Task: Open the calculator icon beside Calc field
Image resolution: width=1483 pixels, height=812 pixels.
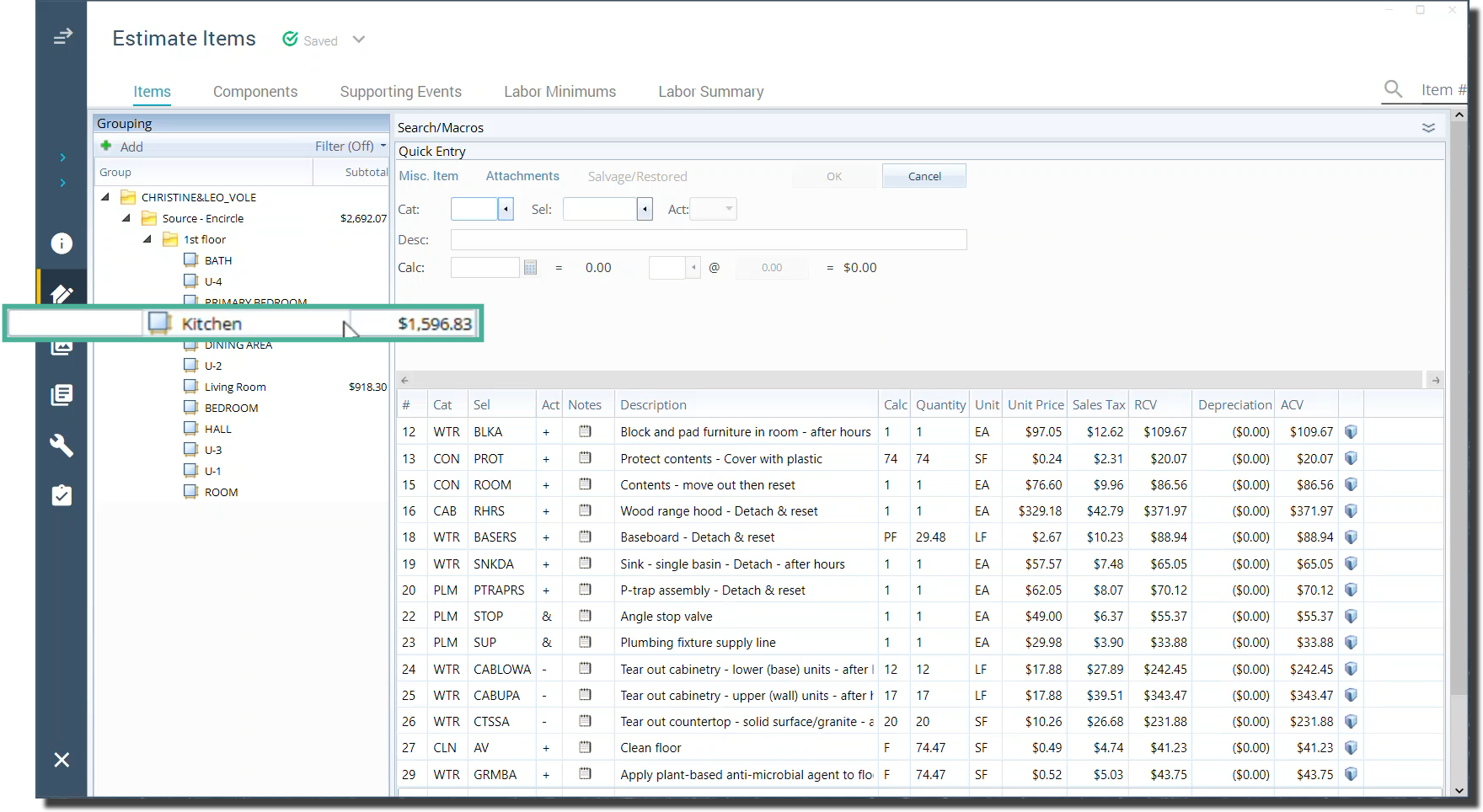Action: (530, 267)
